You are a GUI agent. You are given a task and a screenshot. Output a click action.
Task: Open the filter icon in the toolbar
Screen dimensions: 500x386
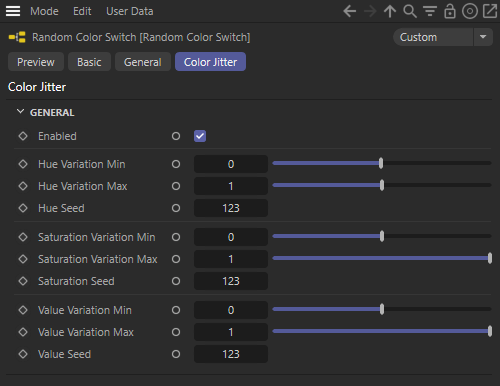[430, 11]
